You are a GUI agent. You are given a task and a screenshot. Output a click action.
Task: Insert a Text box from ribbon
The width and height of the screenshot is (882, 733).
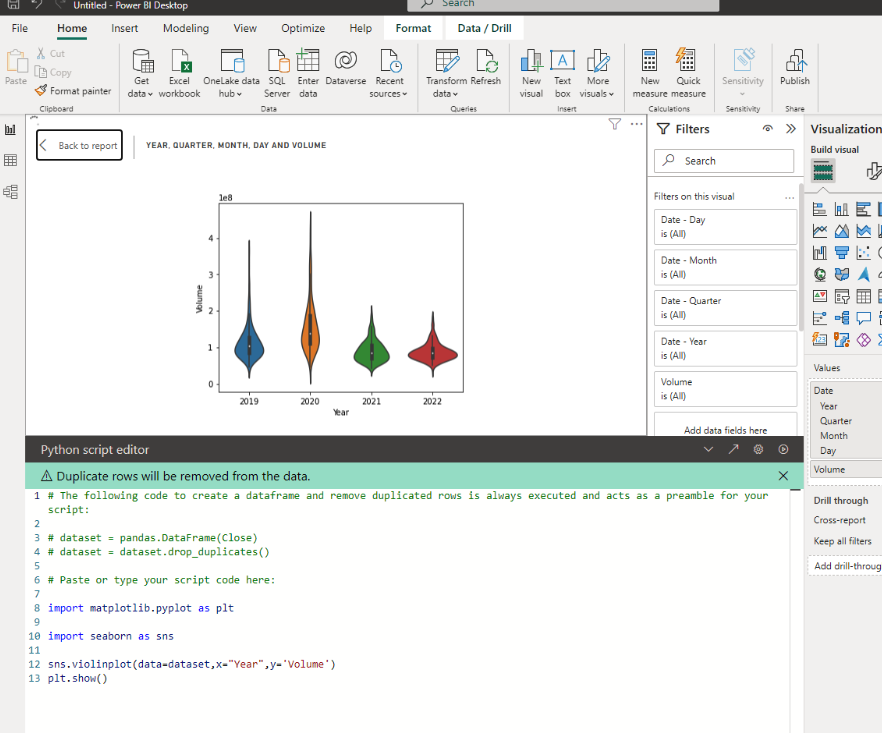(x=563, y=61)
